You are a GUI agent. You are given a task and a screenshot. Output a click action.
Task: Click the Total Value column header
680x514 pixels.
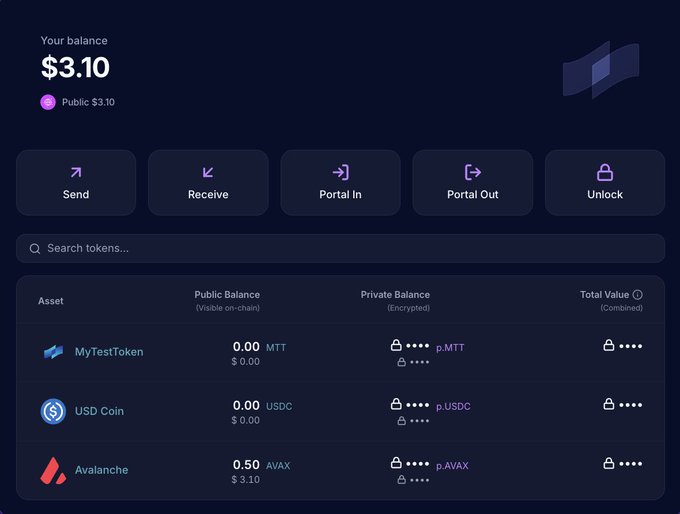point(604,295)
